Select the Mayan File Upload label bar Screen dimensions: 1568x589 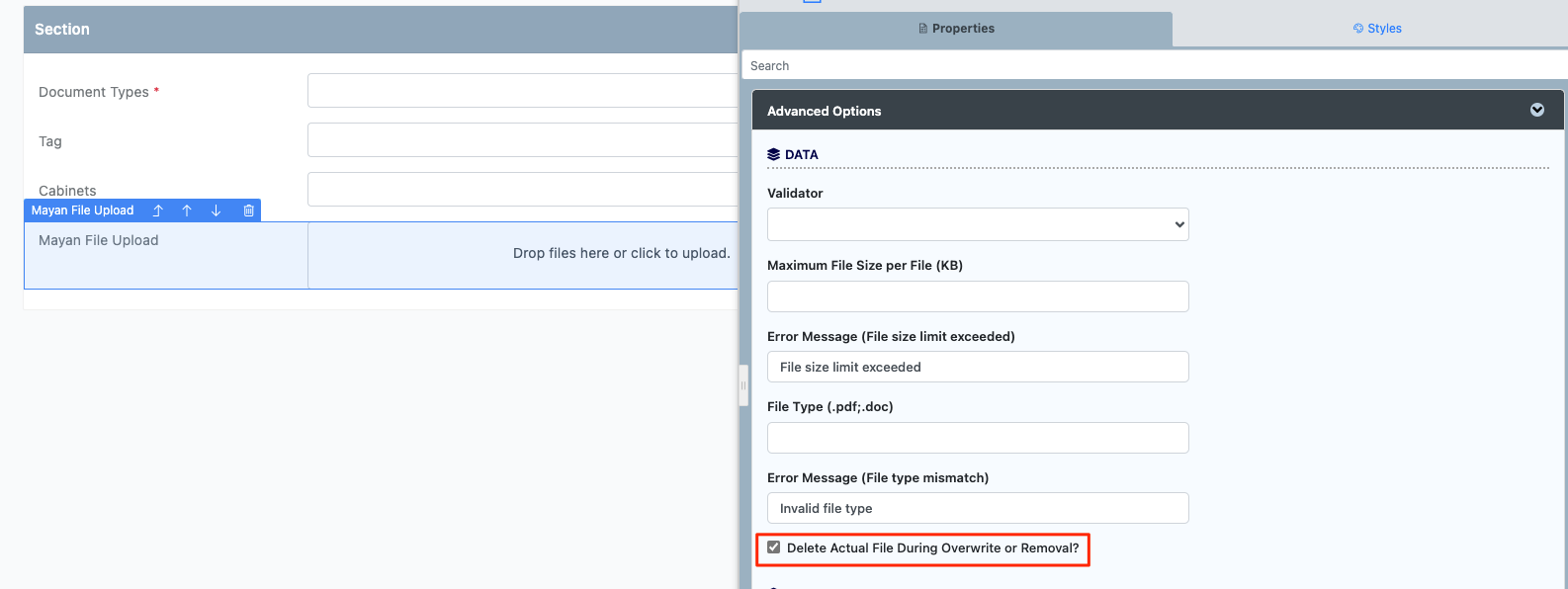pos(83,210)
